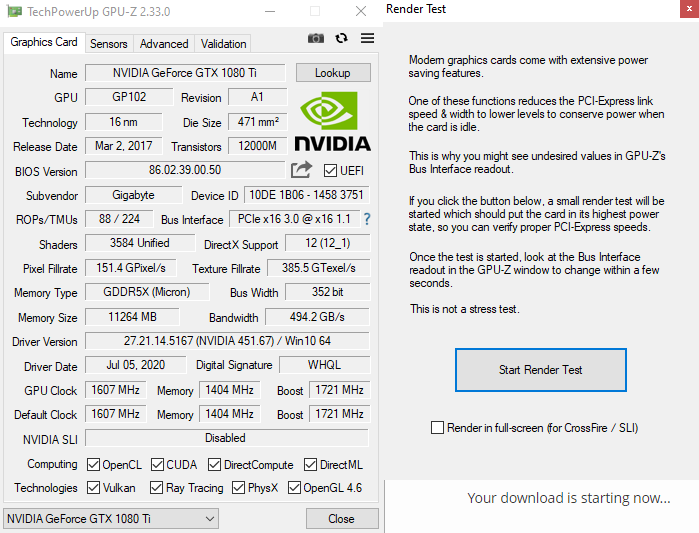Screen dimensions: 699x533
Task: Switch to the Sensors tab
Action: (x=109, y=44)
